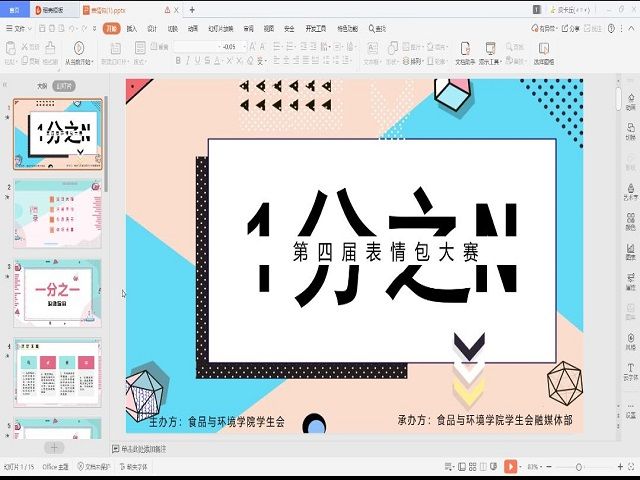Zoom out with the minus button
The height and width of the screenshot is (480, 640).
pyautogui.click(x=549, y=466)
